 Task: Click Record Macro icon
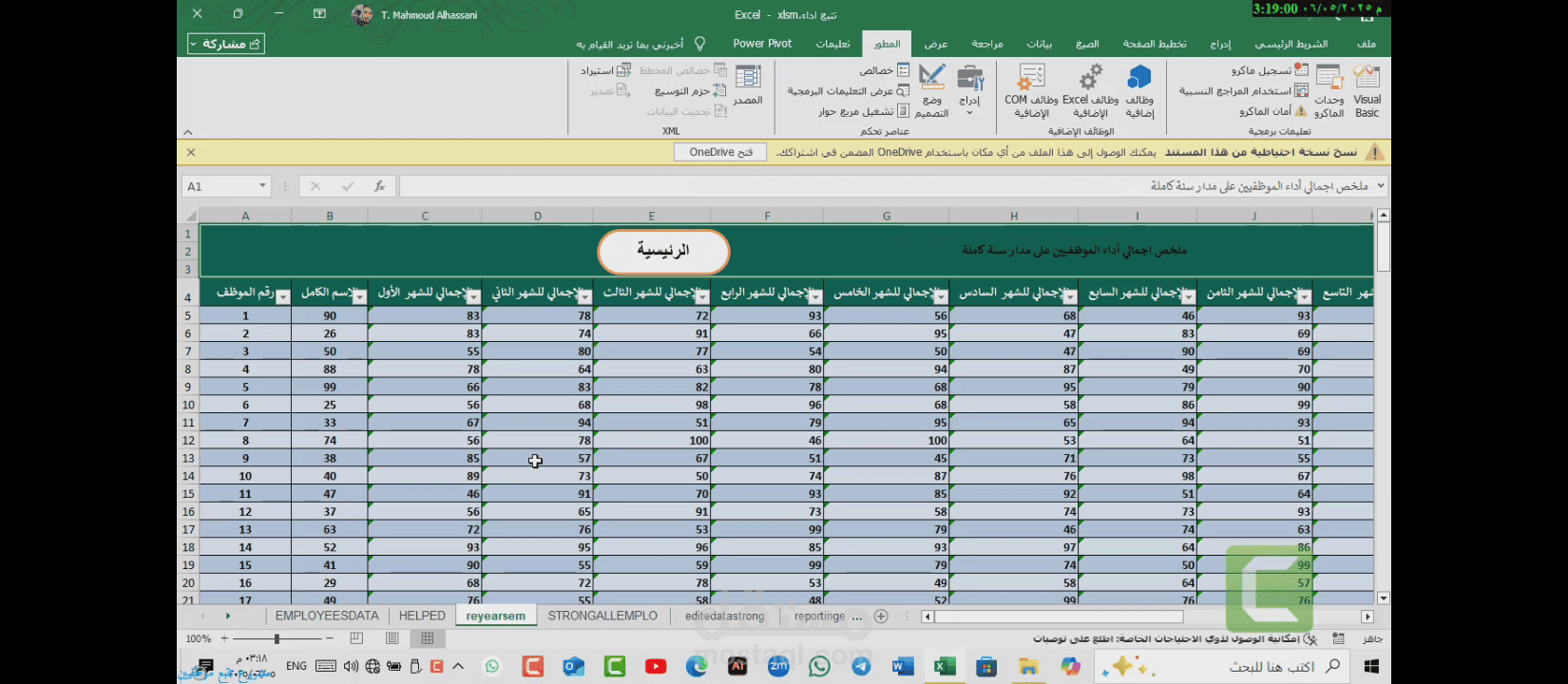(1302, 70)
